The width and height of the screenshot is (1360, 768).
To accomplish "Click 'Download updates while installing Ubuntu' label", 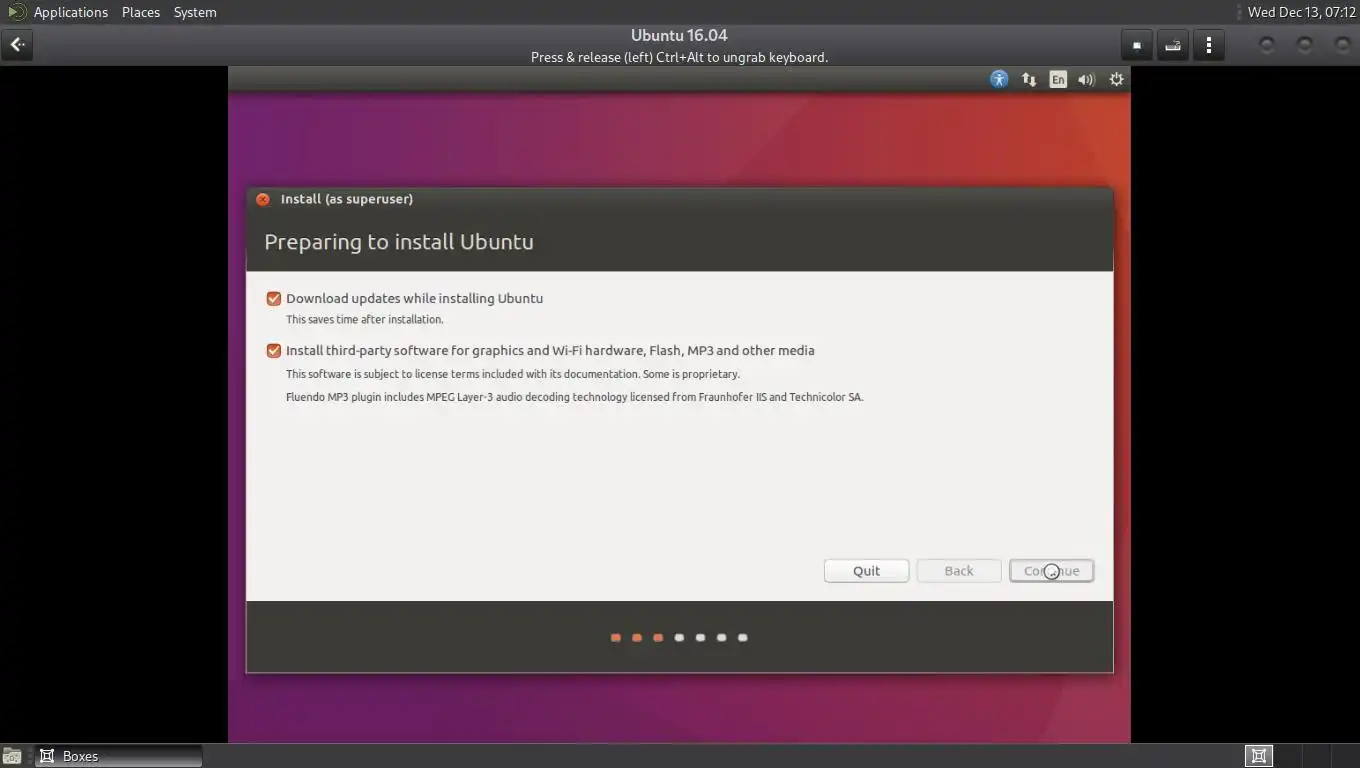I will [415, 299].
